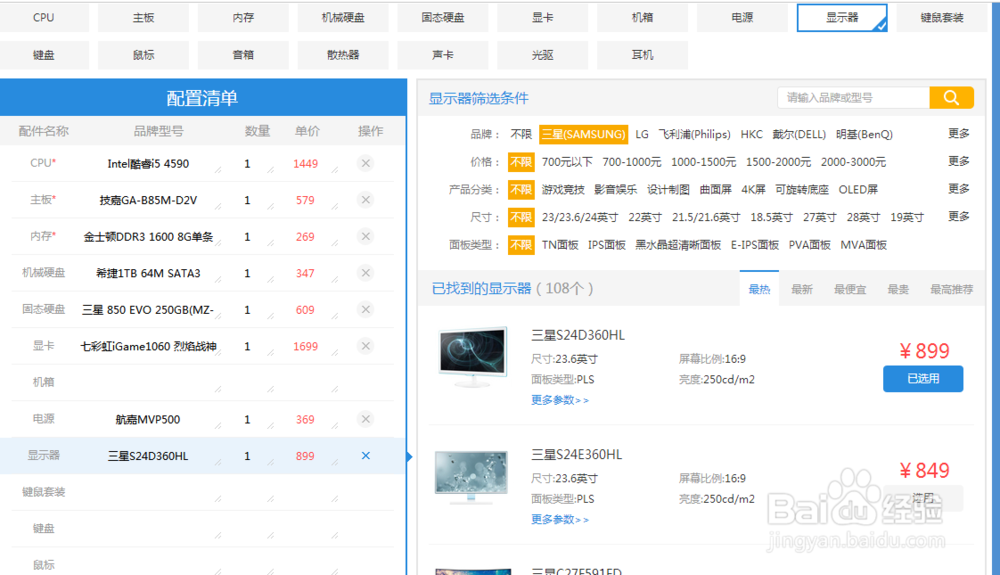The height and width of the screenshot is (575, 1000).
Task: Open the 三星S24E360HL product thumbnail
Action: 471,476
